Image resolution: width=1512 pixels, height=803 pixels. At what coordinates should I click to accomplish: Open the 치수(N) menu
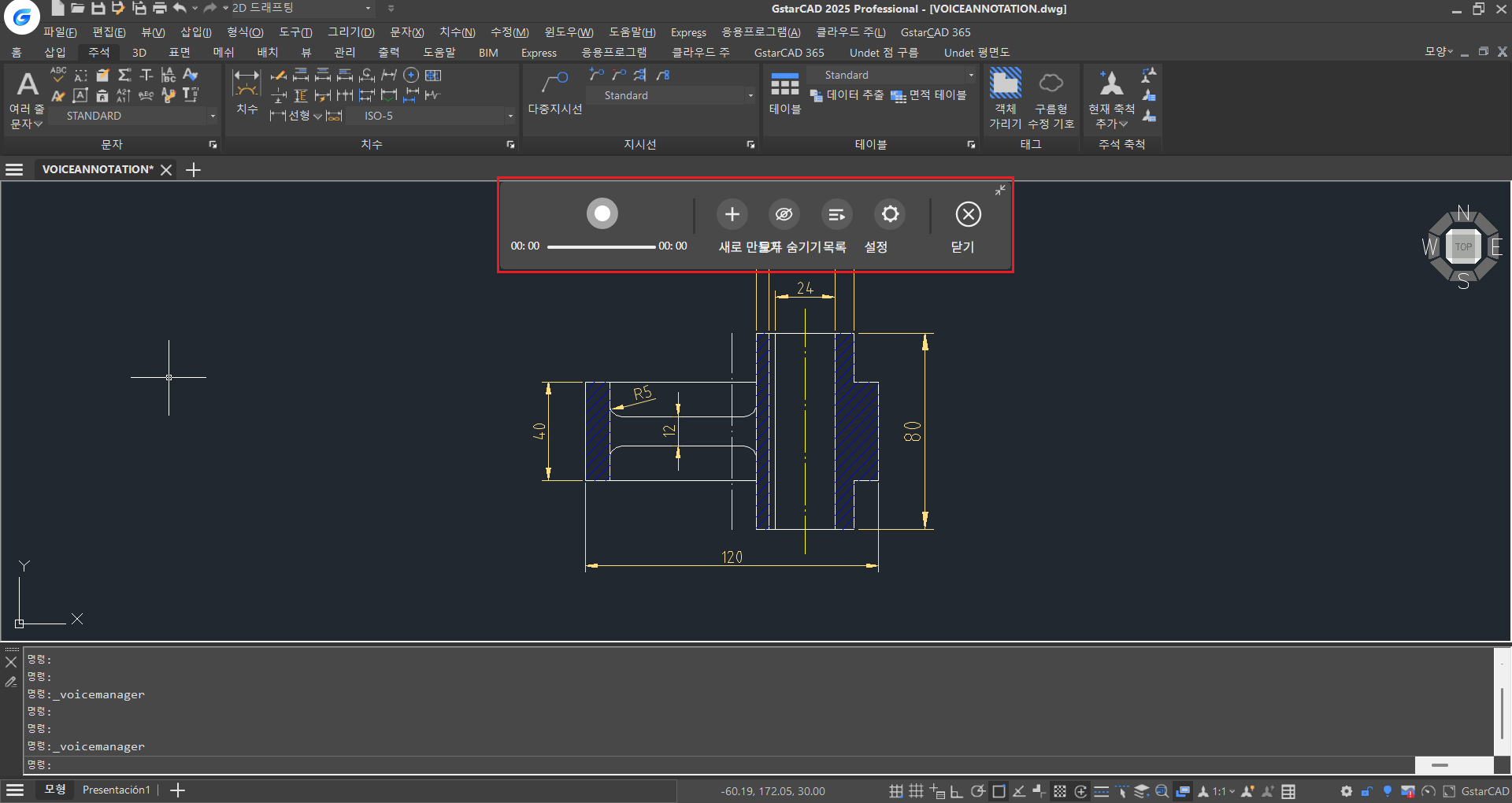tap(458, 32)
